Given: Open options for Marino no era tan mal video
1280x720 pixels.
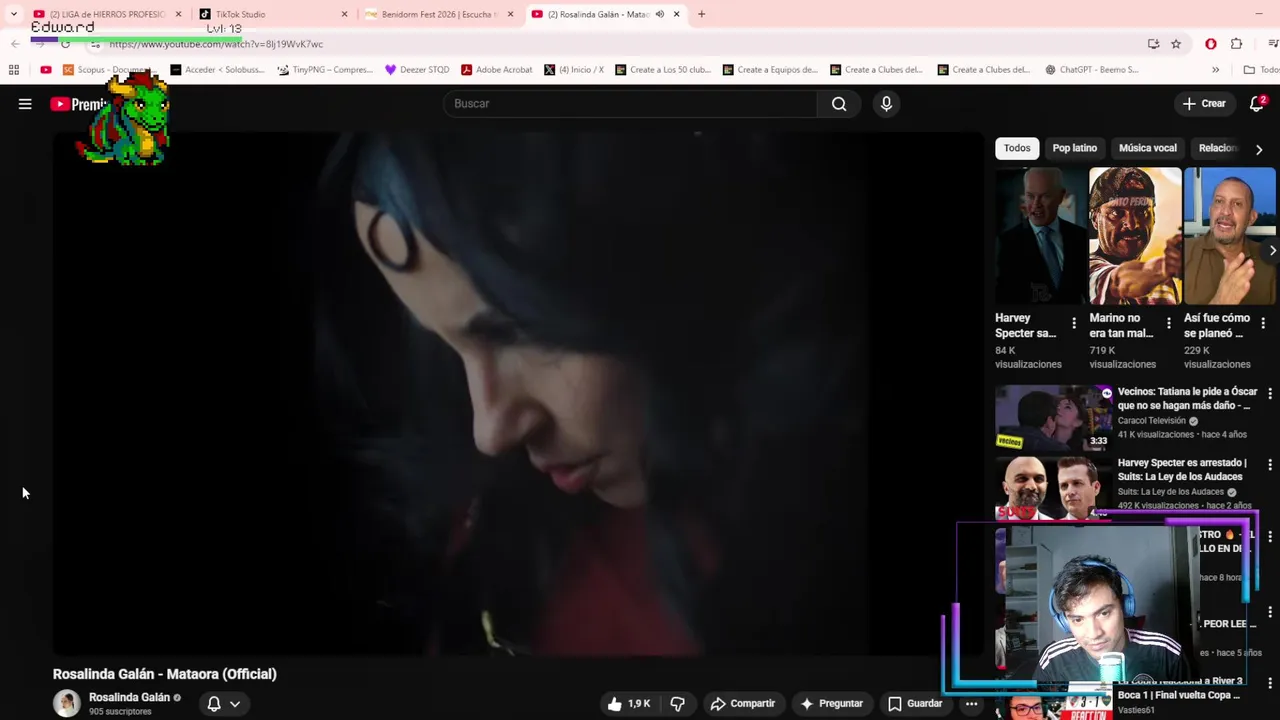Looking at the screenshot, I should click(x=1168, y=323).
